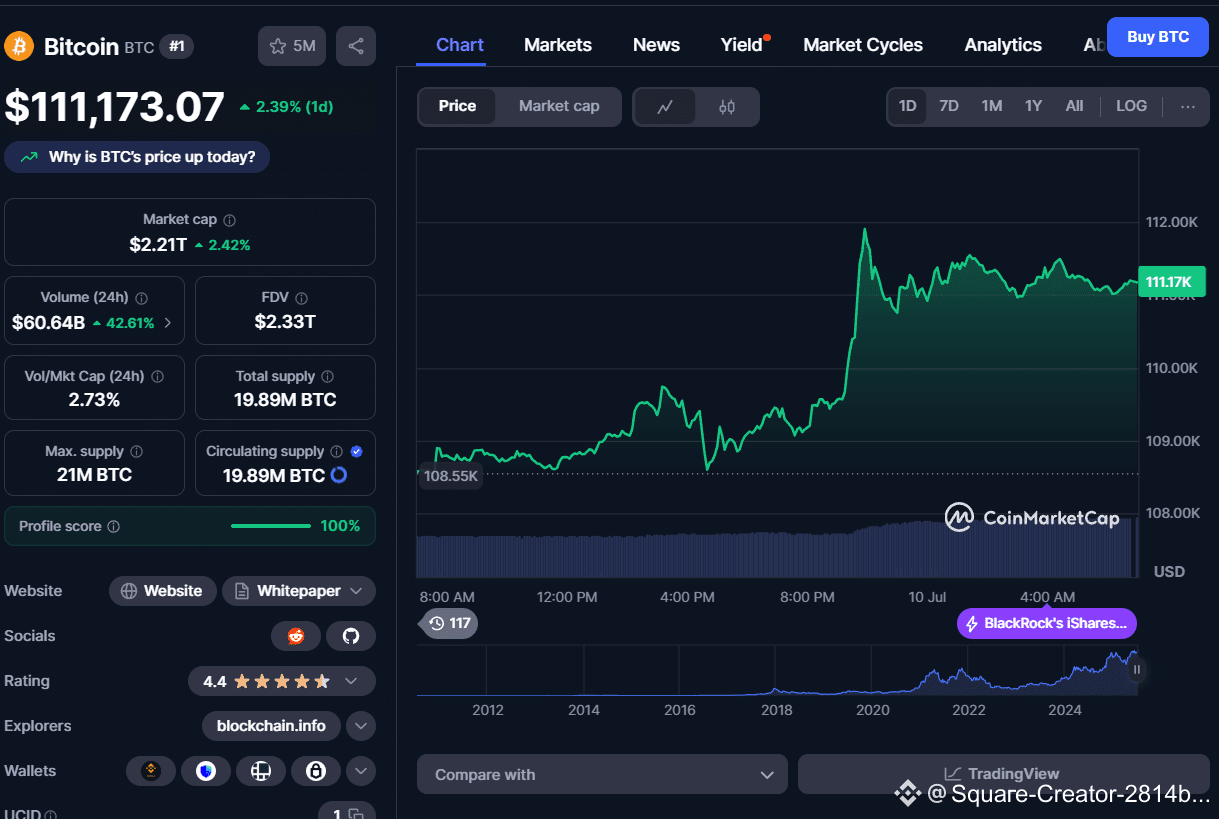Open the News tab
The width and height of the screenshot is (1219, 819).
click(656, 45)
